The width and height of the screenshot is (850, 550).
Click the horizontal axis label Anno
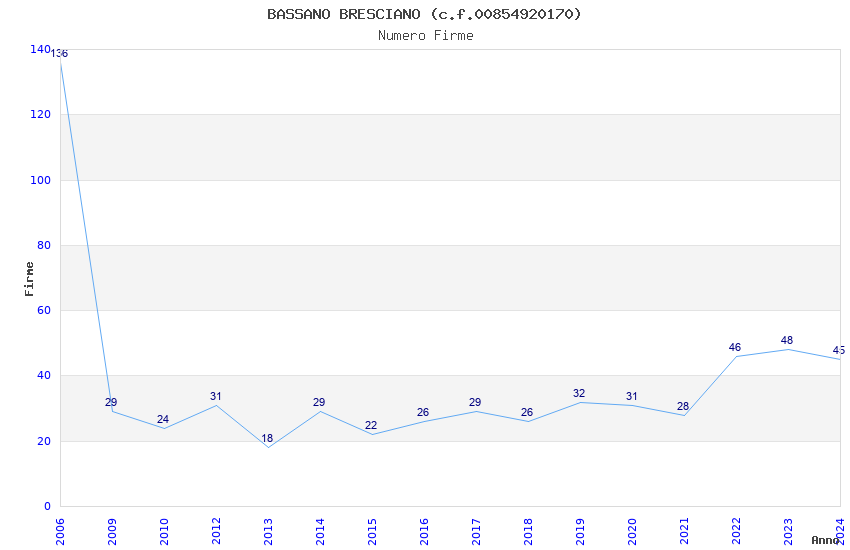pos(825,540)
